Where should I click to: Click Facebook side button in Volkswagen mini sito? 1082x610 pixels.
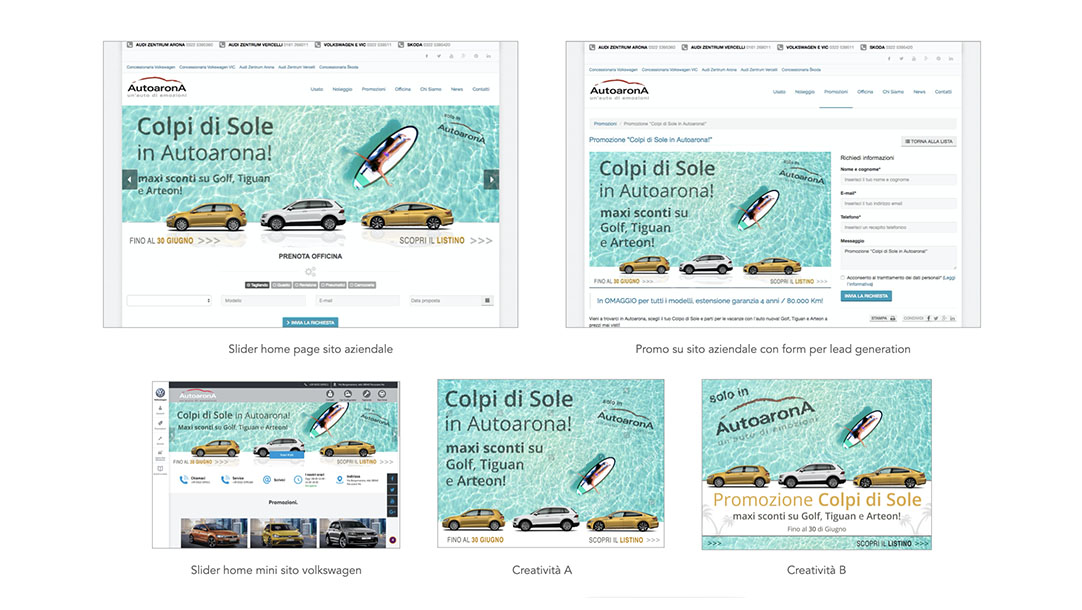click(x=393, y=478)
